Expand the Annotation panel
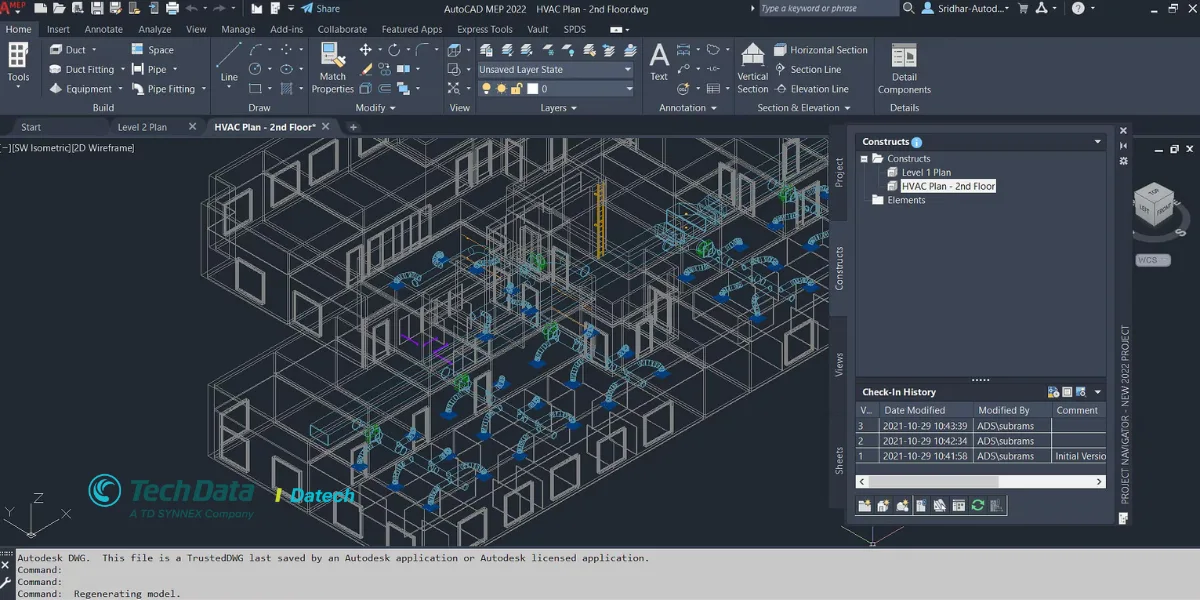Viewport: 1200px width, 600px height. 686,108
